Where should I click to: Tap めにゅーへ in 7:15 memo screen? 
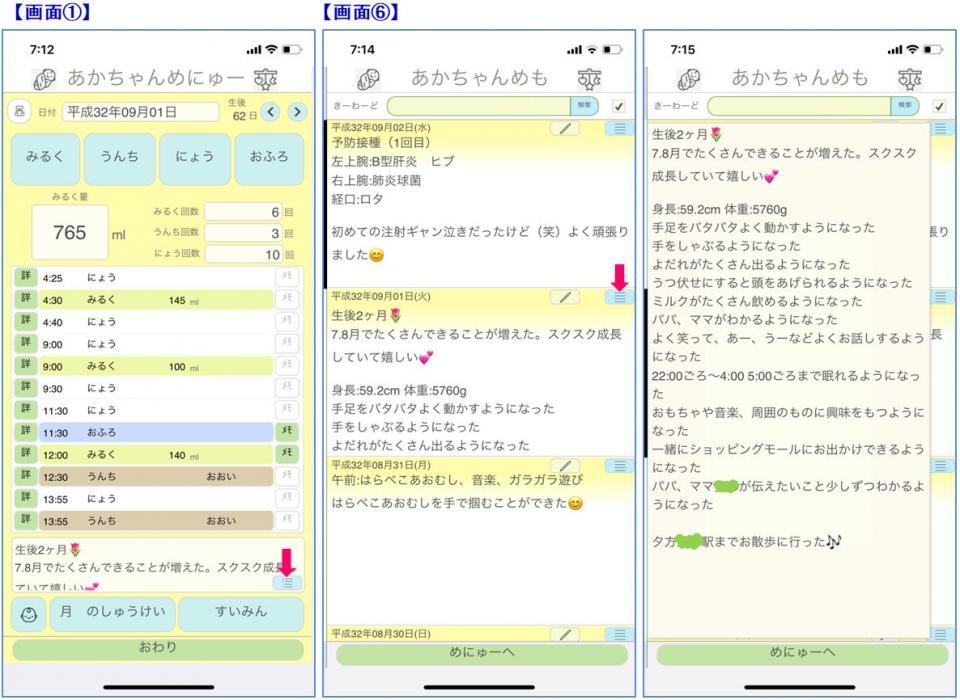tap(802, 653)
